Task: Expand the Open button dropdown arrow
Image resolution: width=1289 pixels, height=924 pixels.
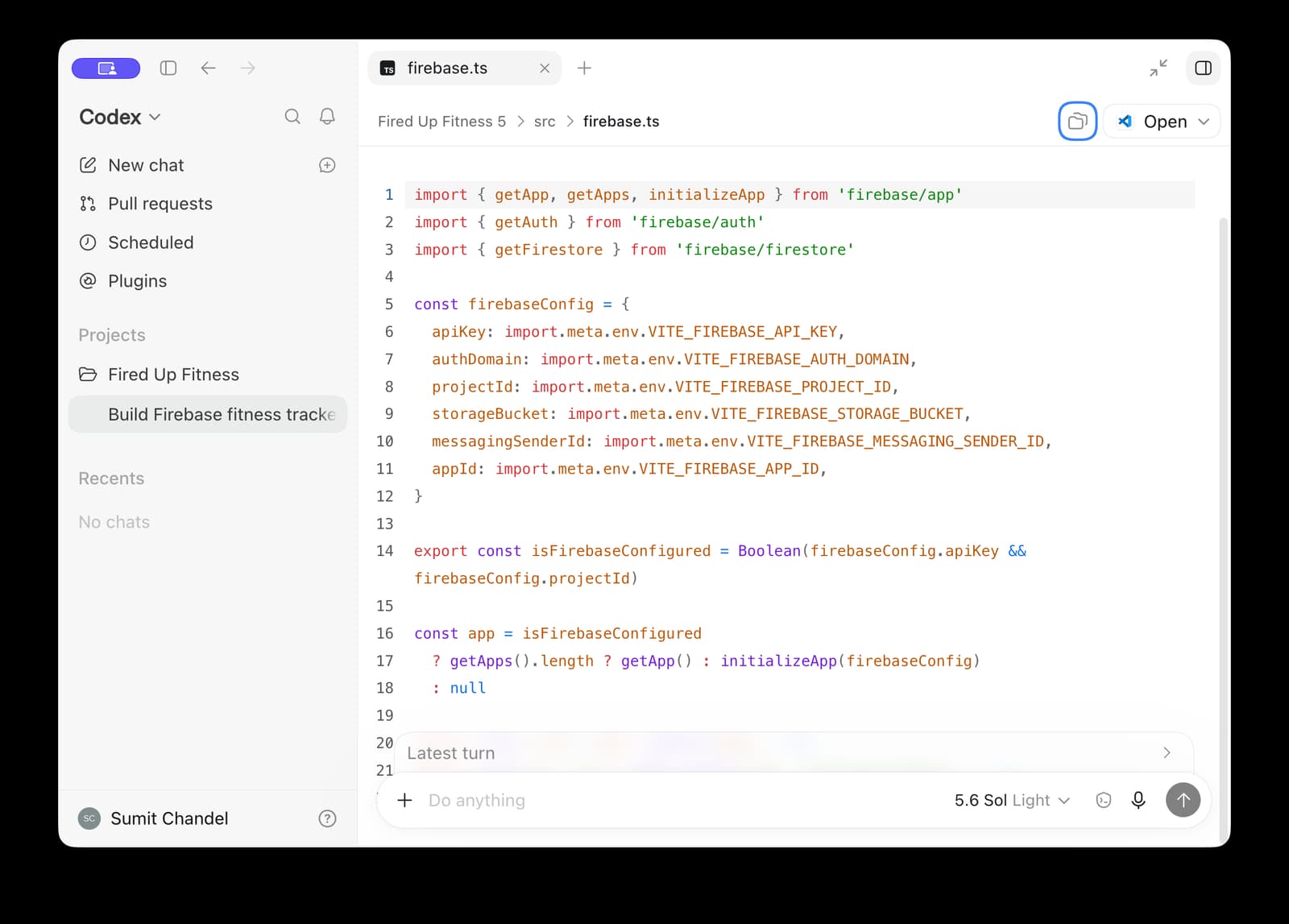Action: point(1204,122)
